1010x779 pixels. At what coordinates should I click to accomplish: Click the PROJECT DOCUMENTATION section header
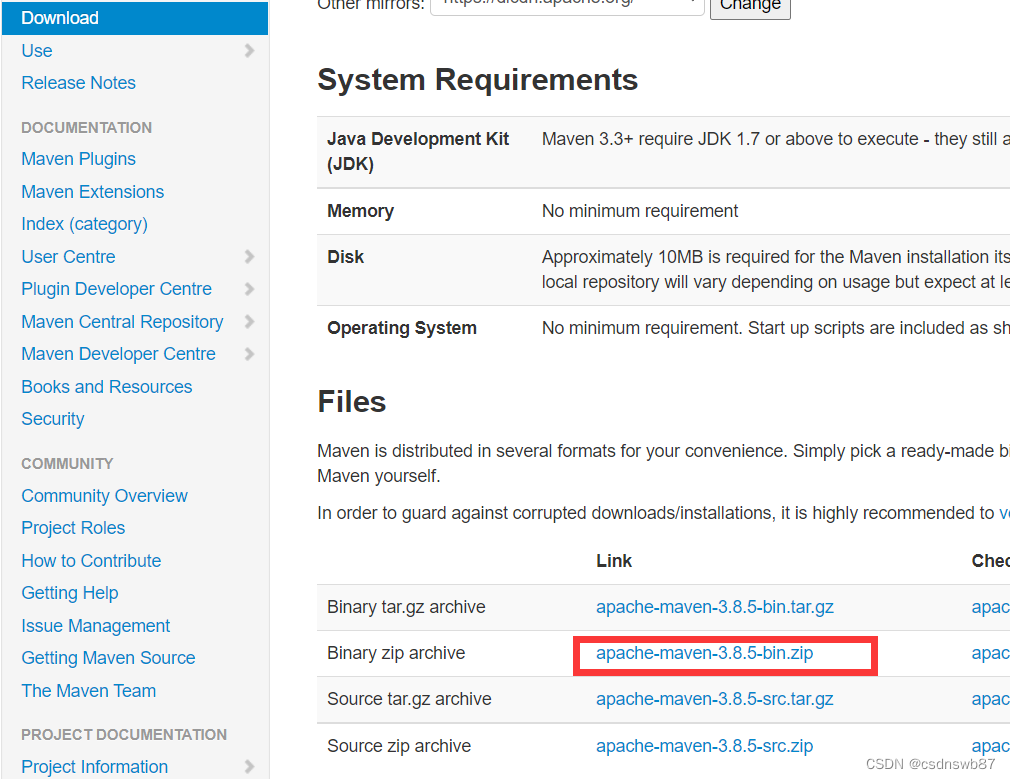tap(124, 735)
